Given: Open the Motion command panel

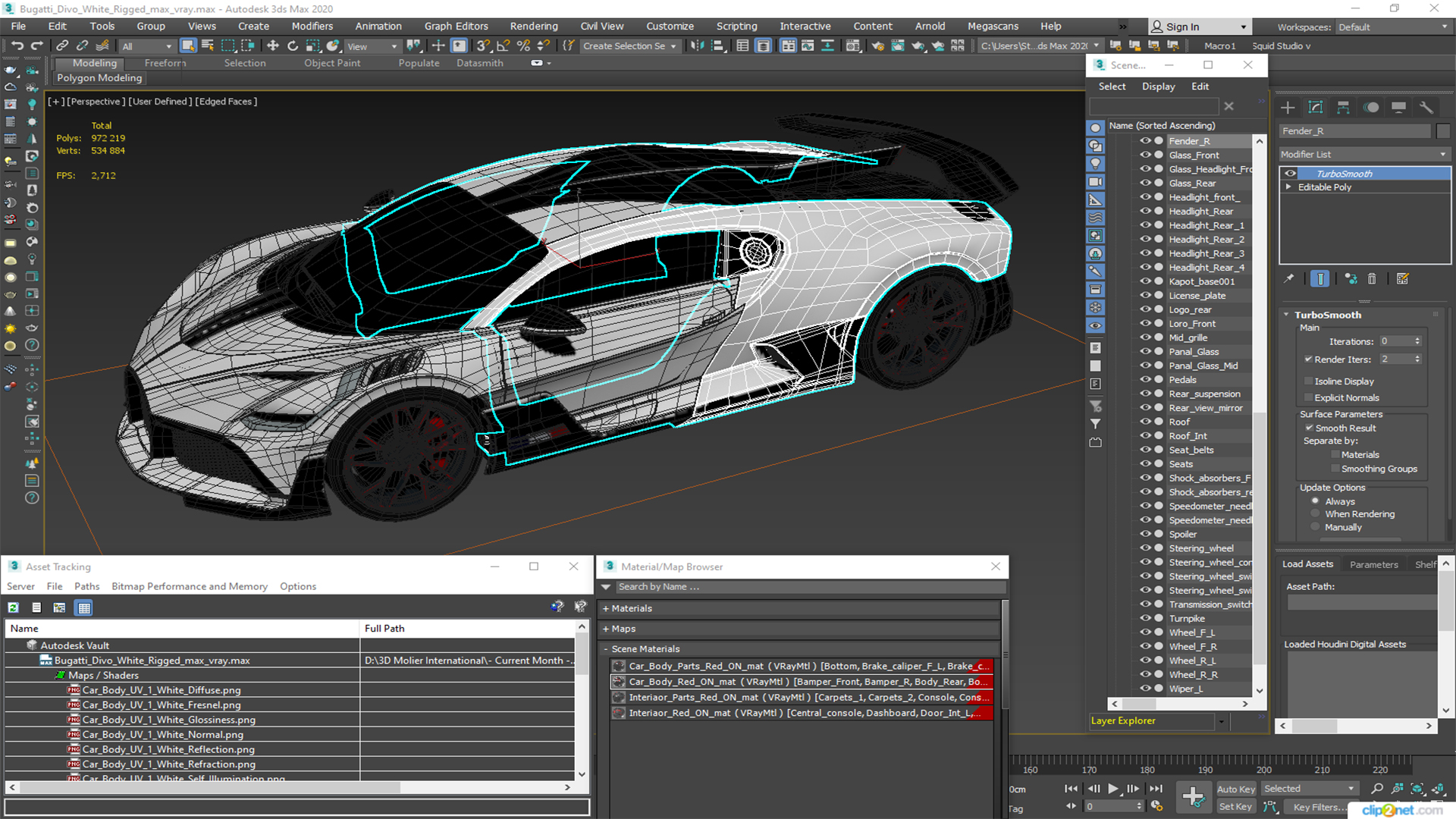Looking at the screenshot, I should coord(1371,107).
